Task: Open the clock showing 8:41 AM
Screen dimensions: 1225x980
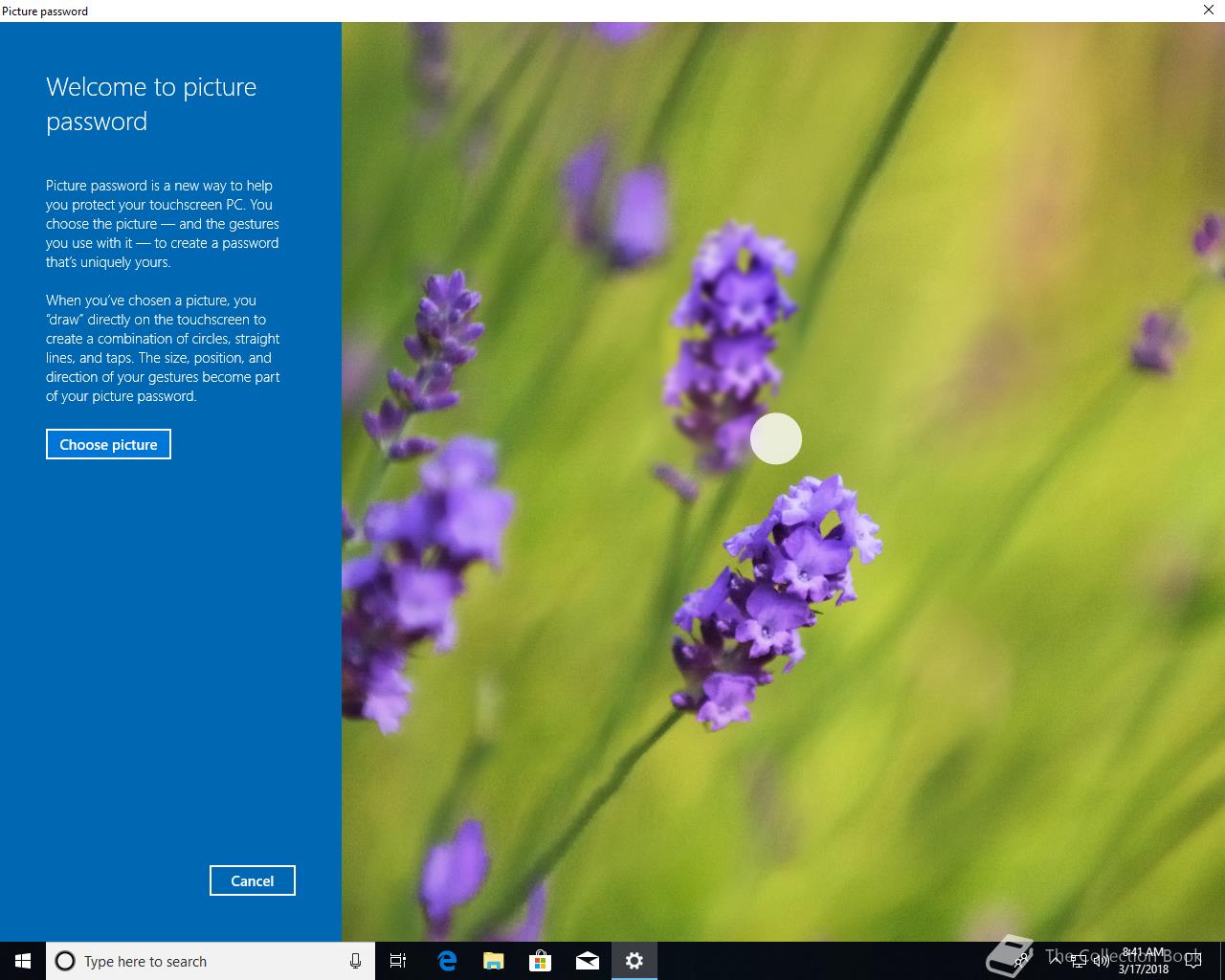Action: click(x=1144, y=961)
